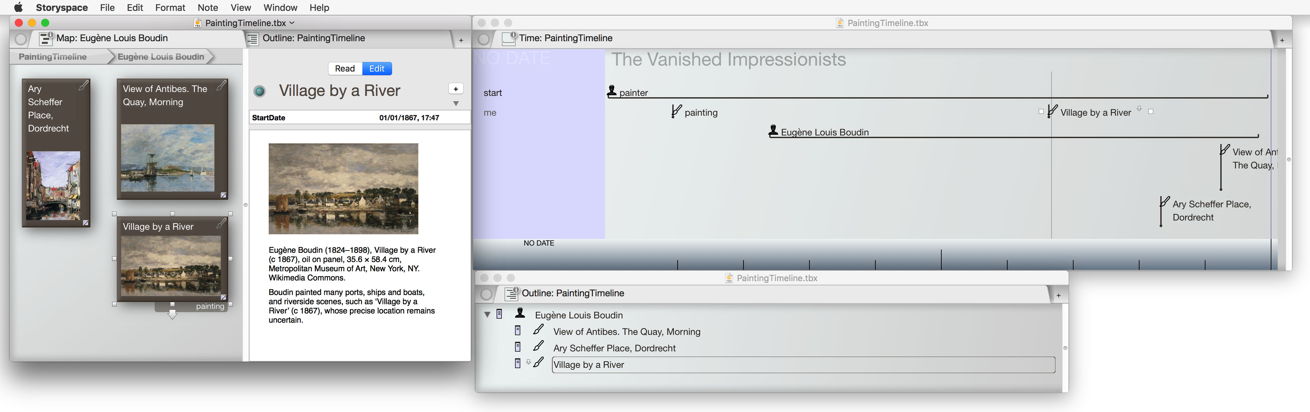Open the Note menu
This screenshot has height=412, width=1310.
[208, 7]
